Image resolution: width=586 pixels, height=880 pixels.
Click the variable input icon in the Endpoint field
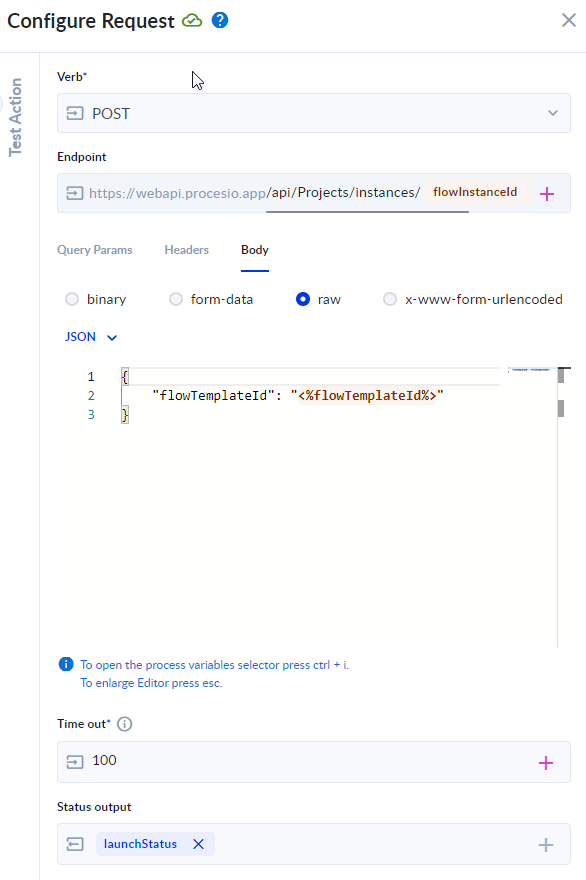pos(75,193)
